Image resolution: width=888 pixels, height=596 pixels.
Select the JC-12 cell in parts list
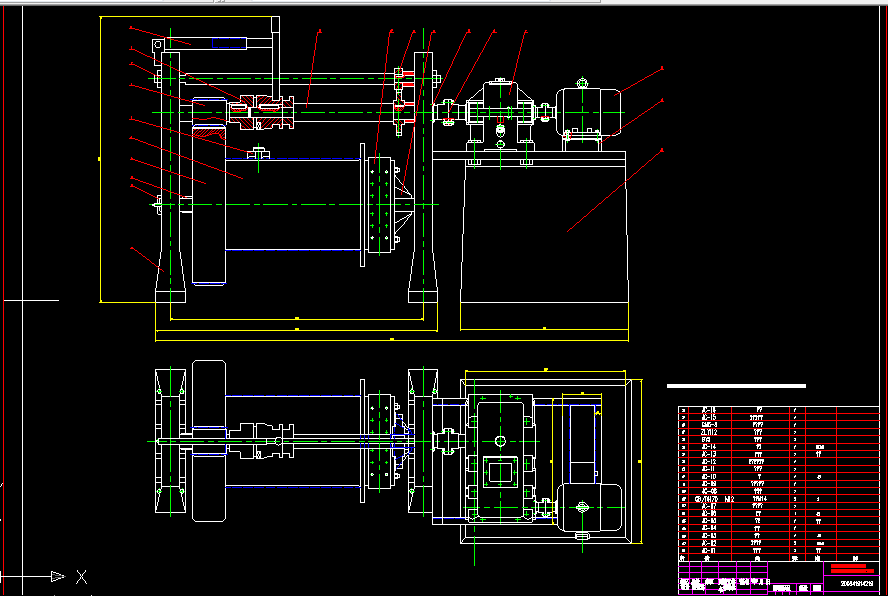point(709,462)
